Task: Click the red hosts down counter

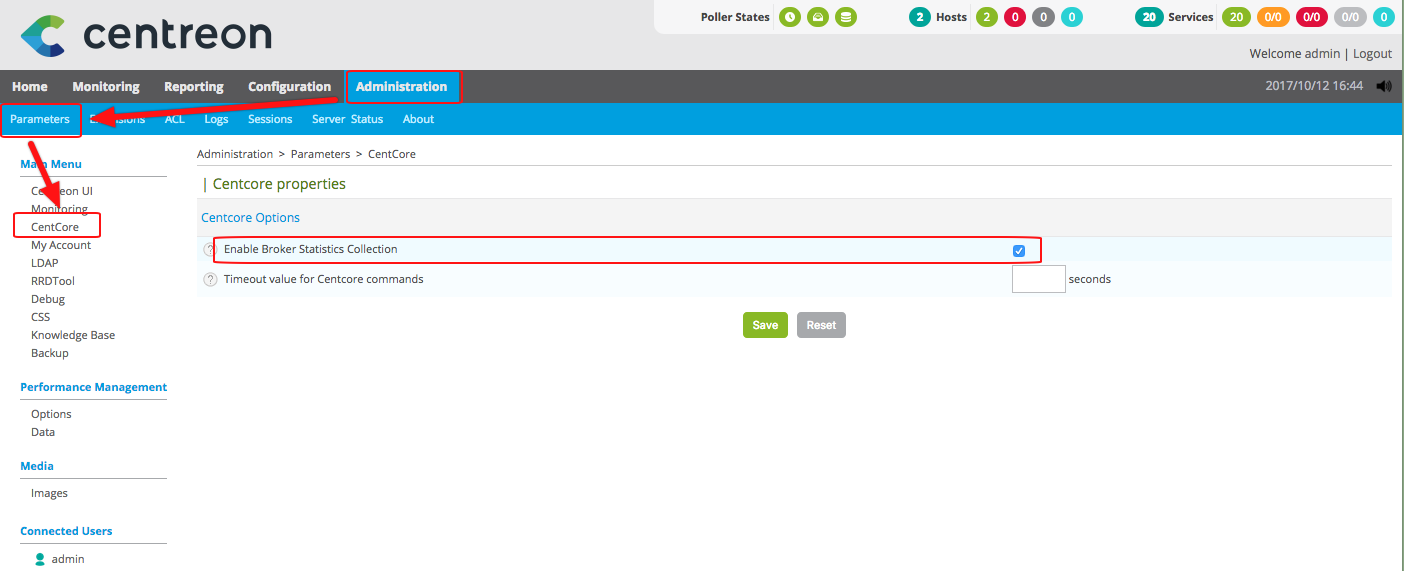Action: click(1015, 17)
